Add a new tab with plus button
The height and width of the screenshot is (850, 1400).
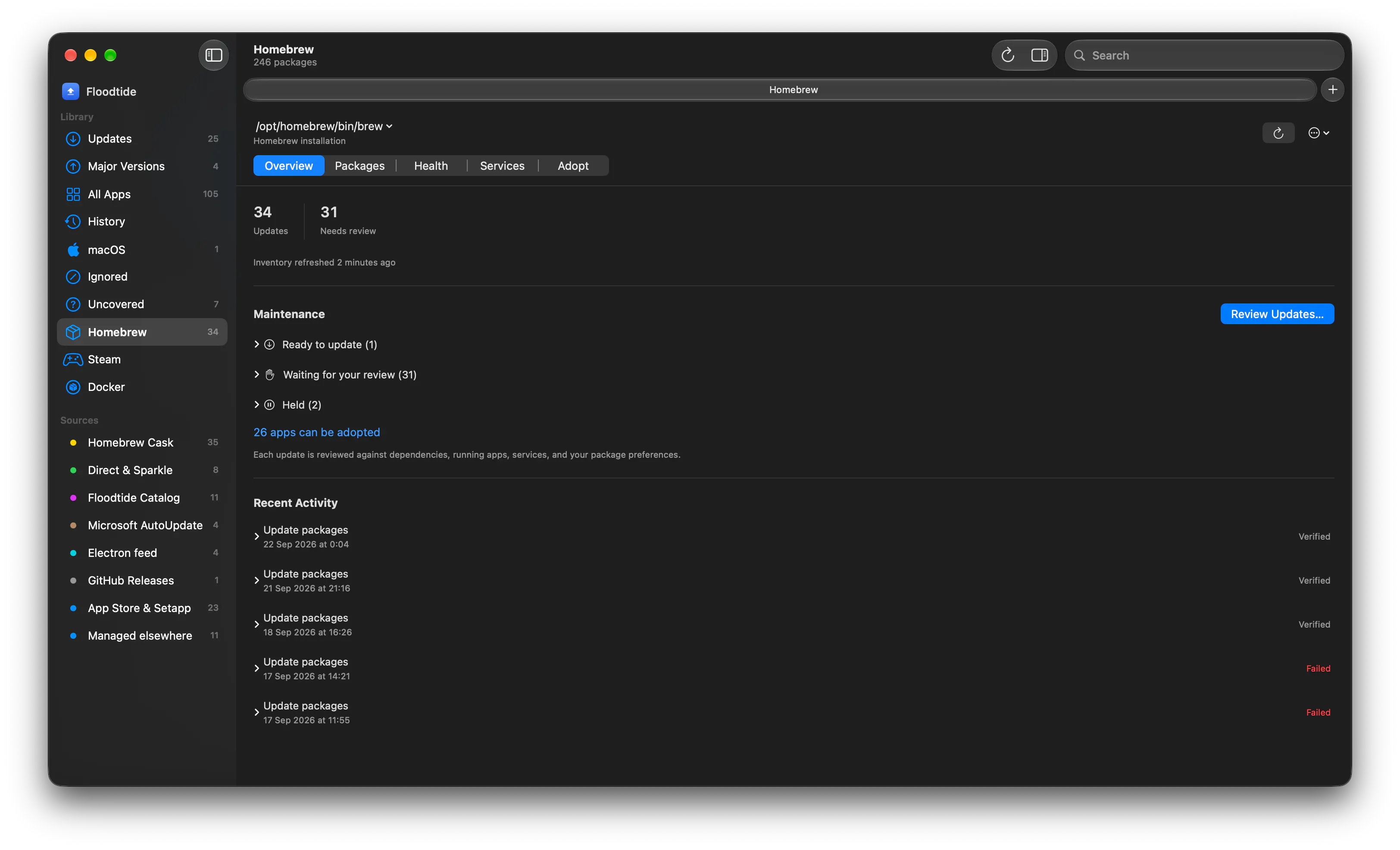(x=1332, y=90)
